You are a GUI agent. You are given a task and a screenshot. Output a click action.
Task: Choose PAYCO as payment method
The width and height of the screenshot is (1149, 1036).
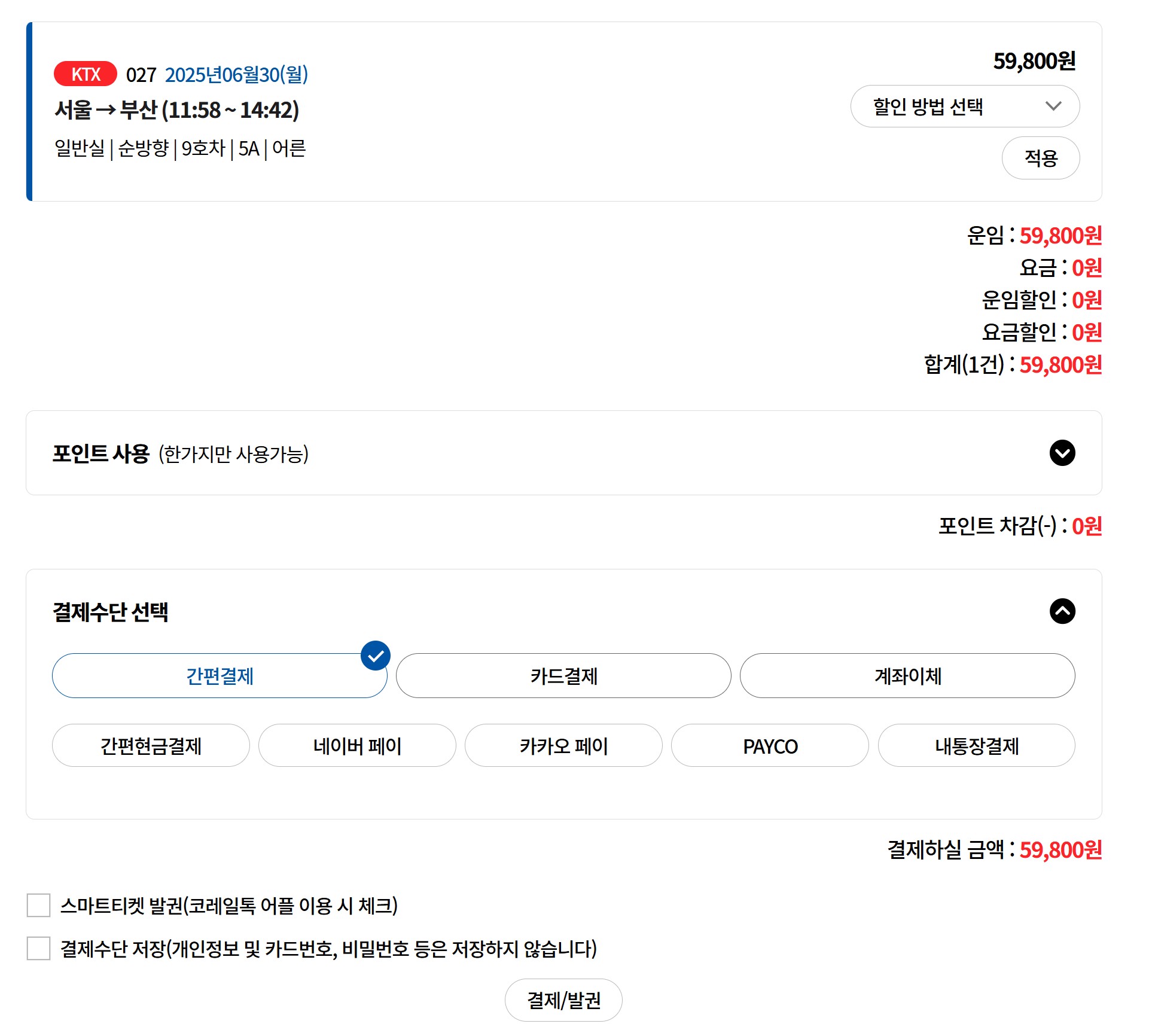[x=770, y=745]
